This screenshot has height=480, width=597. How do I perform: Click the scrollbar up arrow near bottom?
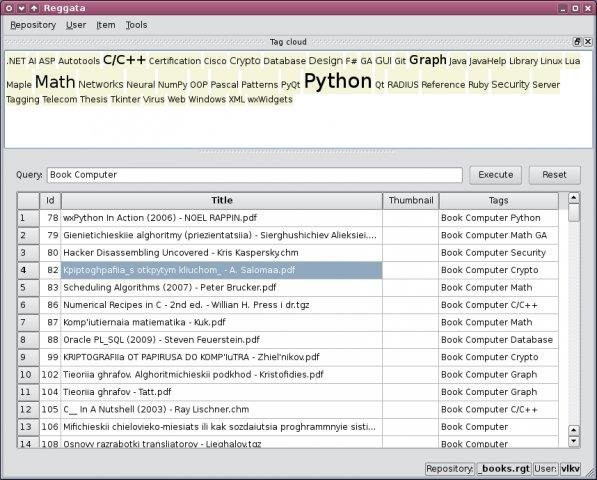[x=574, y=431]
